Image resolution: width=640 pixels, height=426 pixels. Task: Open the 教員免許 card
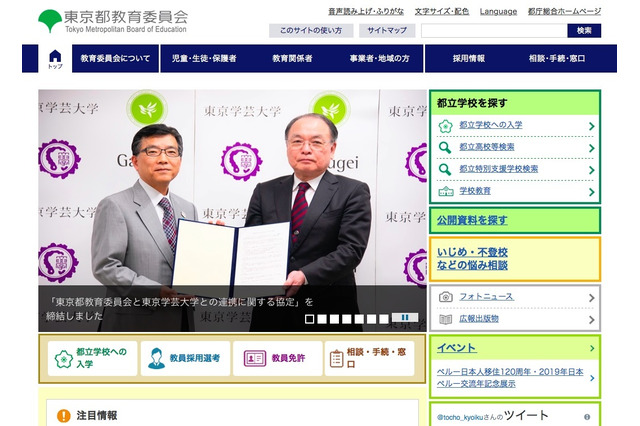click(278, 359)
